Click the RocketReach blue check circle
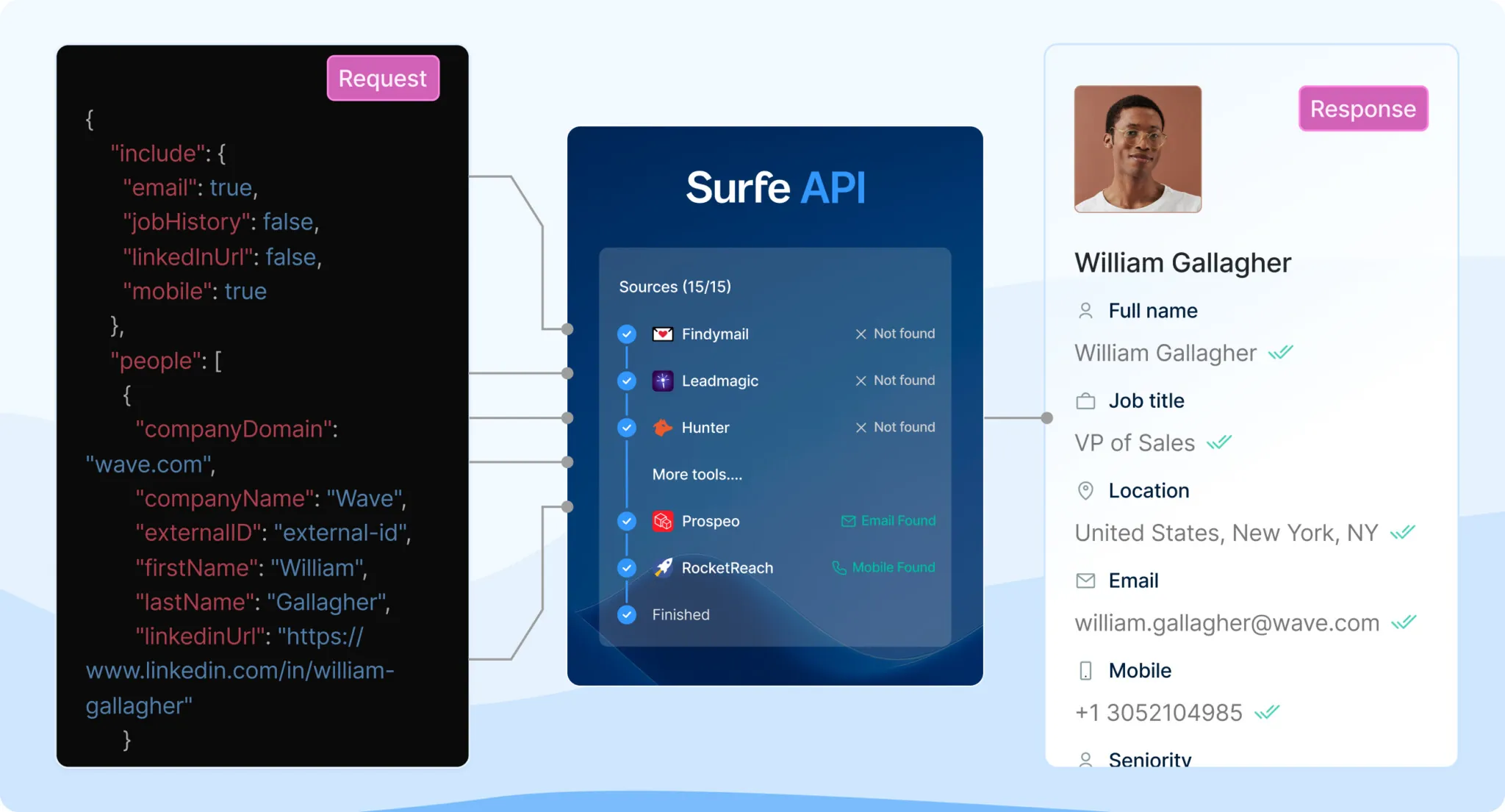 [627, 567]
